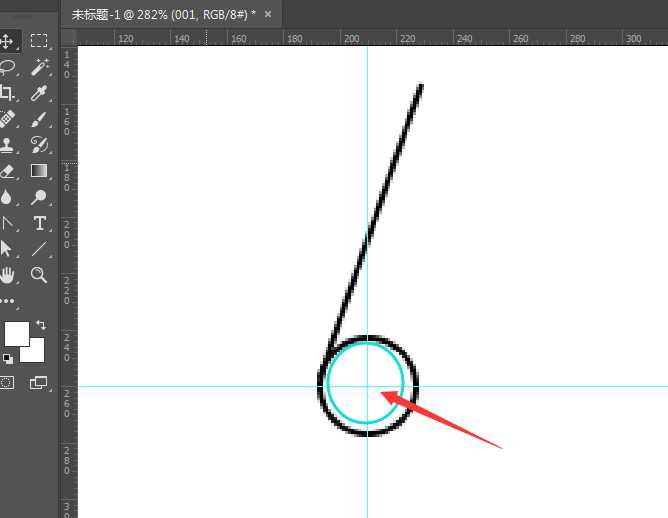
Task: Activate the Dodge tool
Action: coord(39,197)
